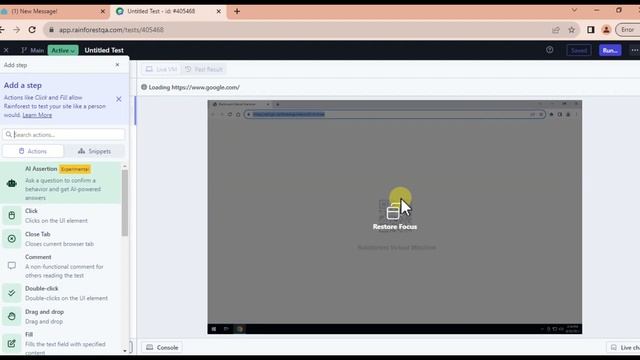
Task: Open the Learn More link
Action: point(37,115)
